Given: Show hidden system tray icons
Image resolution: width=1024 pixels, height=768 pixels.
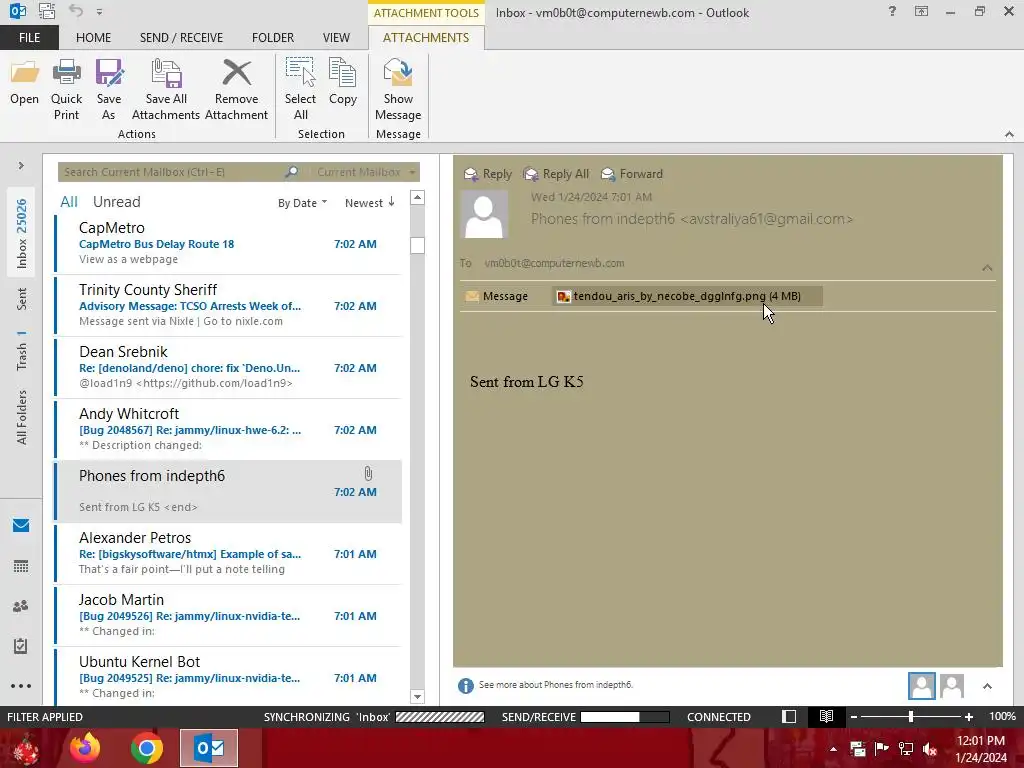Looking at the screenshot, I should point(833,749).
